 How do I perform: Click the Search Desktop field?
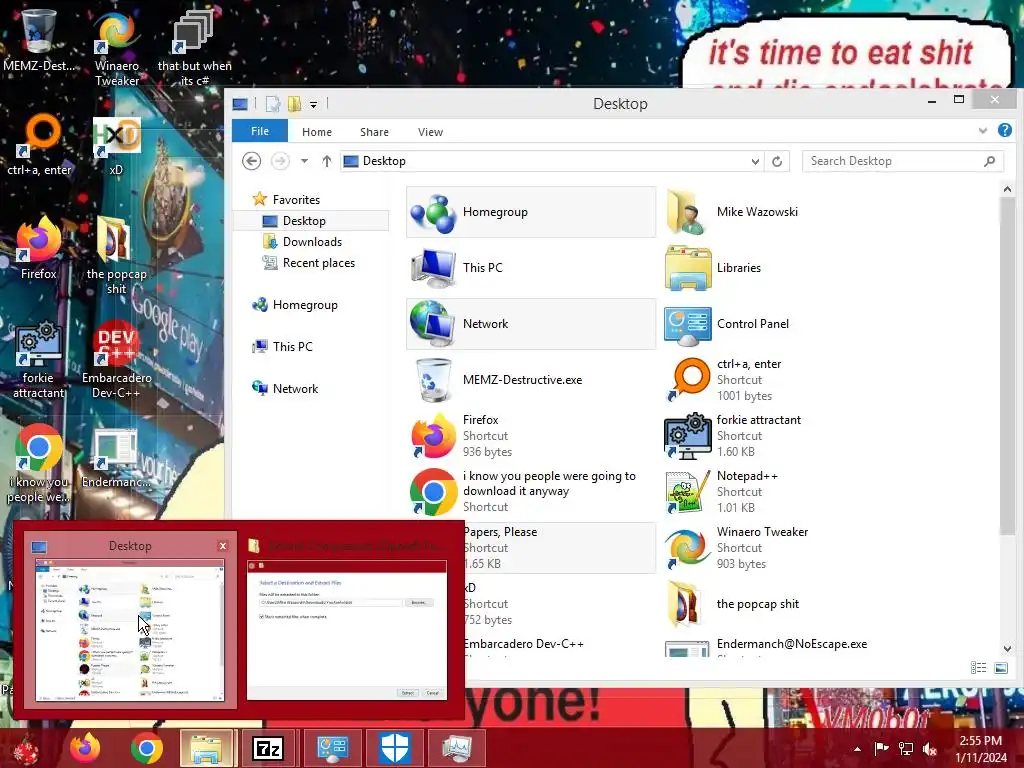coord(903,161)
